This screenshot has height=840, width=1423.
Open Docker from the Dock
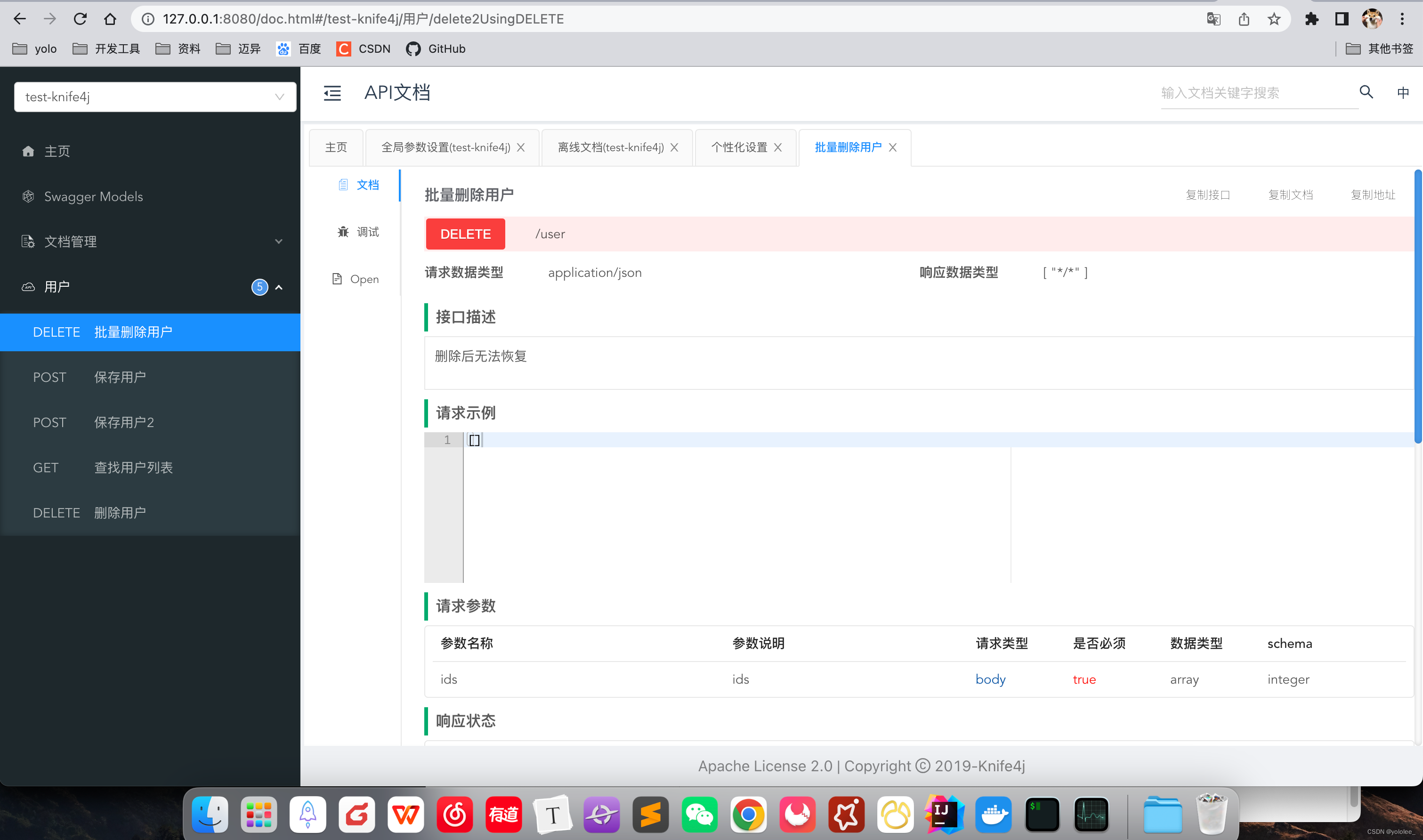click(x=994, y=815)
